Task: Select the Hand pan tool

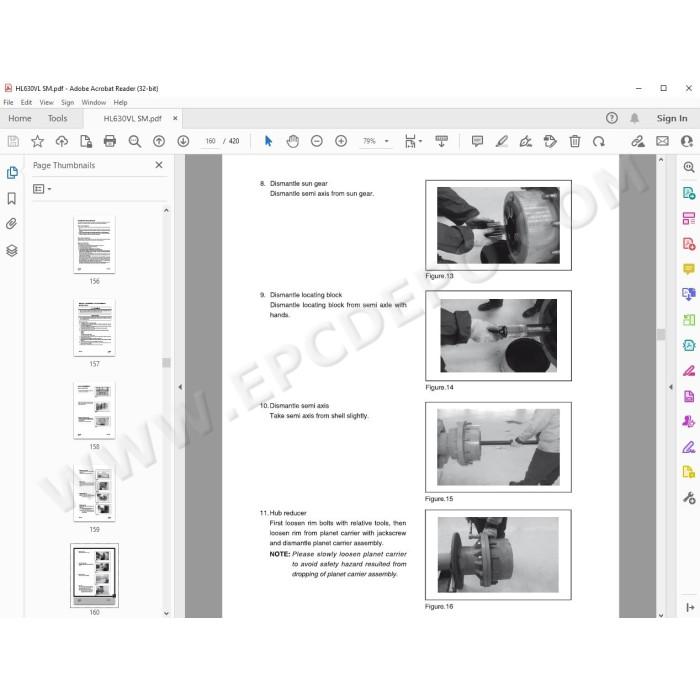Action: (292, 142)
